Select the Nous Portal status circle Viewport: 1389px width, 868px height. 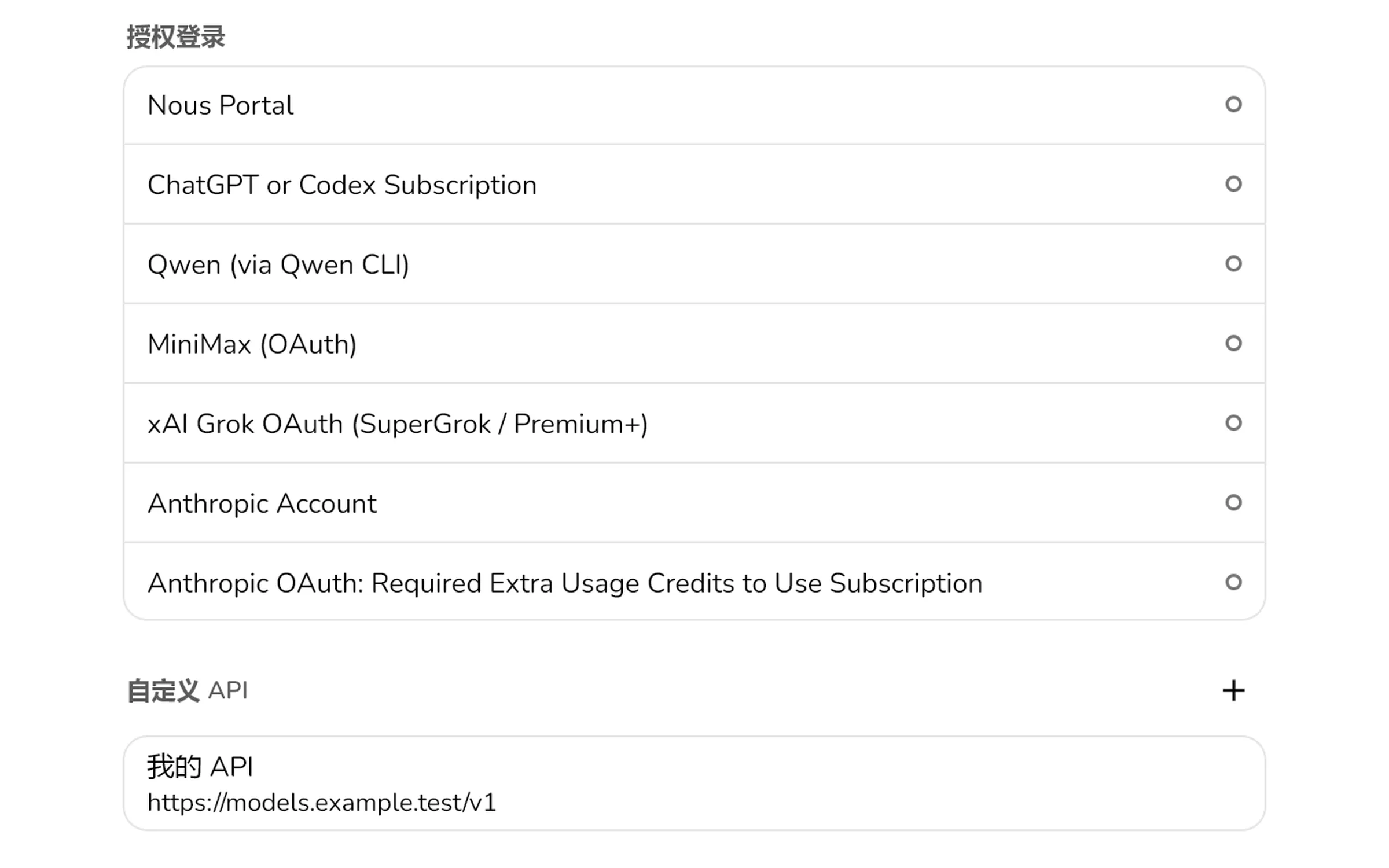click(1233, 104)
